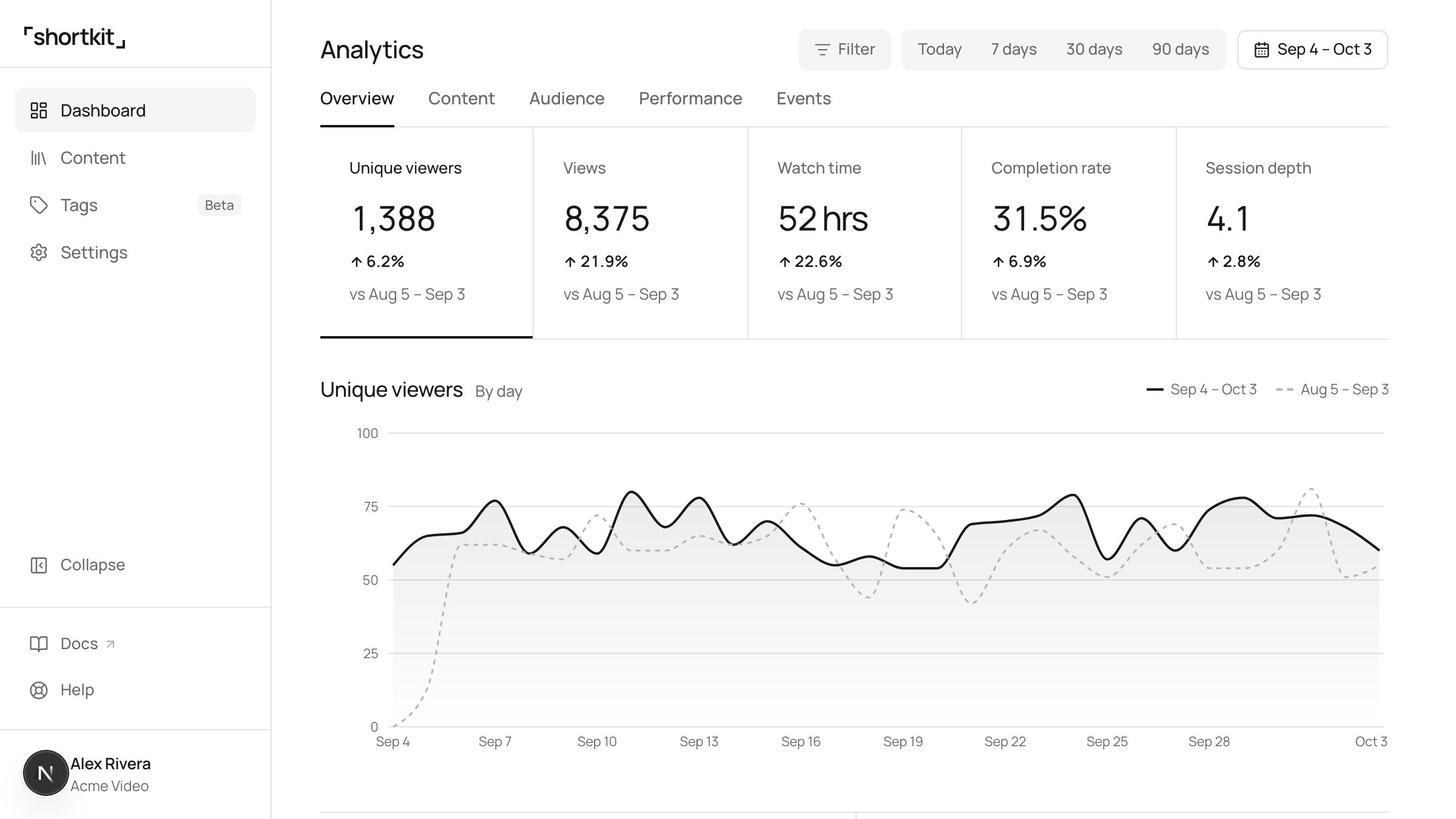This screenshot has width=1456, height=819.
Task: Click the Help lifebuoy icon
Action: pyautogui.click(x=39, y=690)
